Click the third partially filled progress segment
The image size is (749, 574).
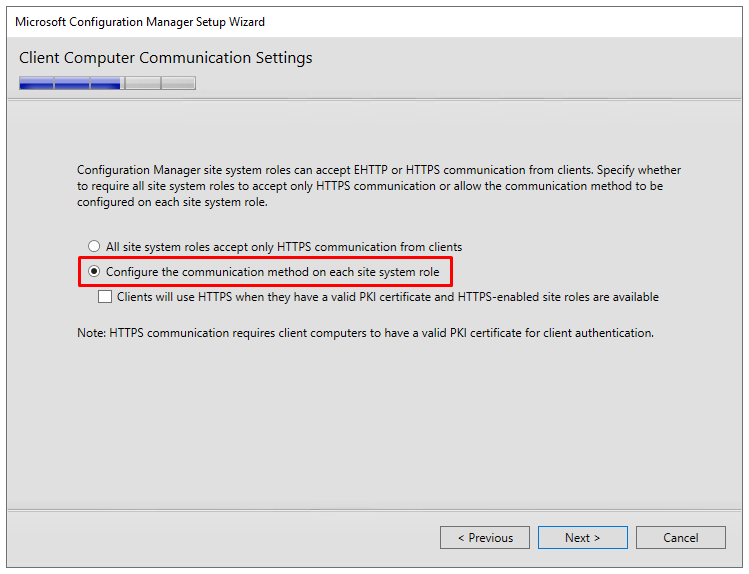(107, 83)
